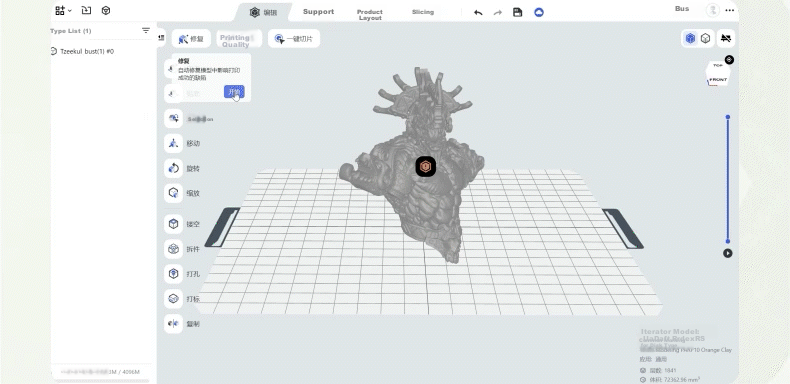The width and height of the screenshot is (790, 384).
Task: Click the 修复 (Repair) button
Action: click(191, 39)
